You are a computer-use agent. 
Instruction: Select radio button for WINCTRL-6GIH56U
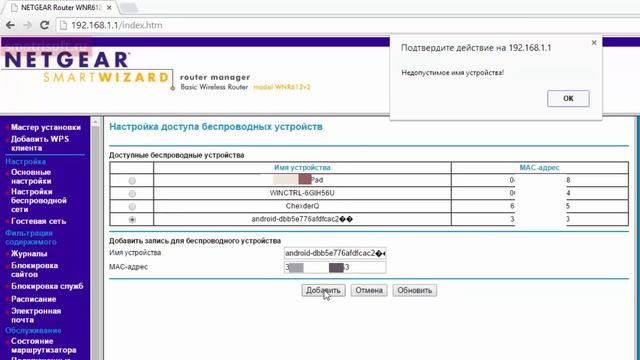(x=132, y=193)
